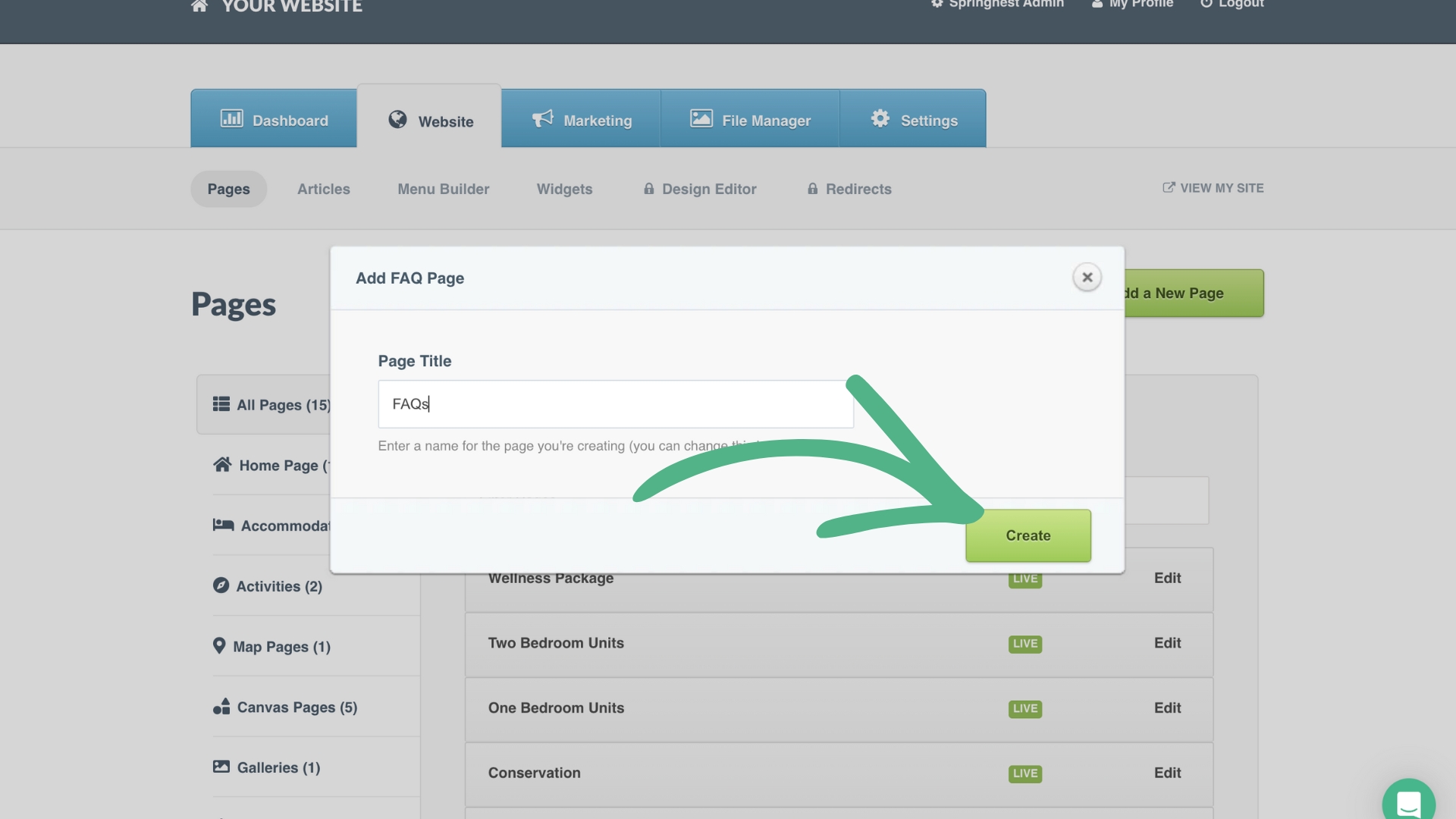Open the Dashboard tab

click(274, 120)
